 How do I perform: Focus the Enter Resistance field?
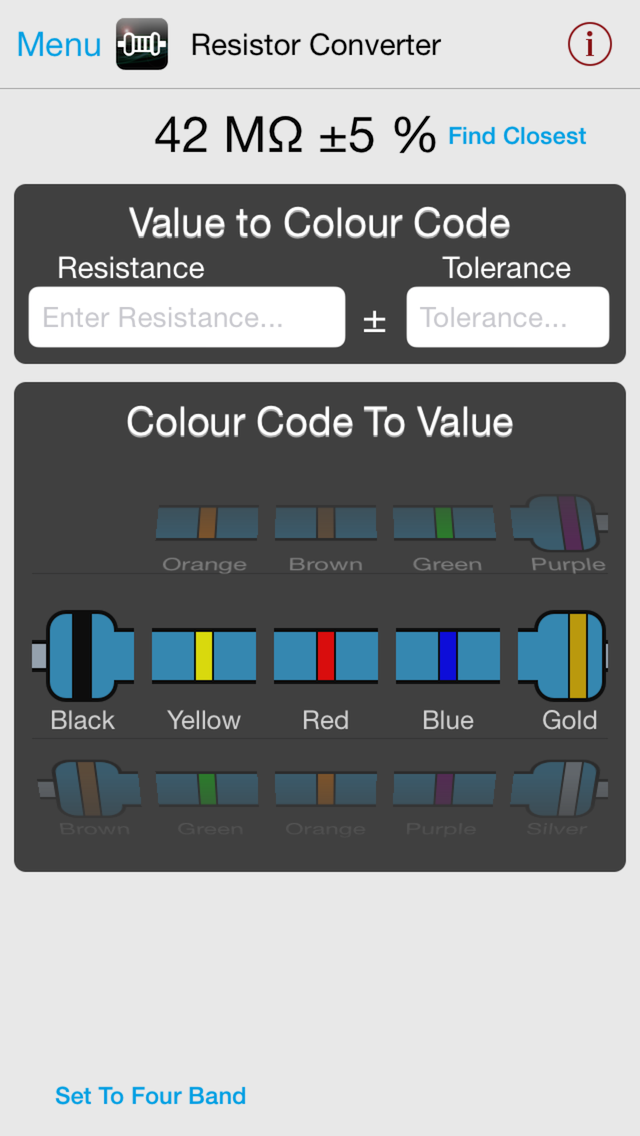pyautogui.click(x=187, y=317)
